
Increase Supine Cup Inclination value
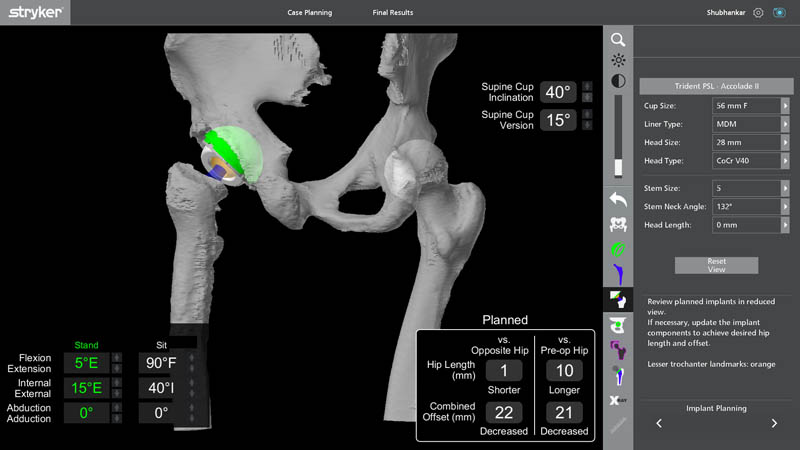pyautogui.click(x=587, y=86)
